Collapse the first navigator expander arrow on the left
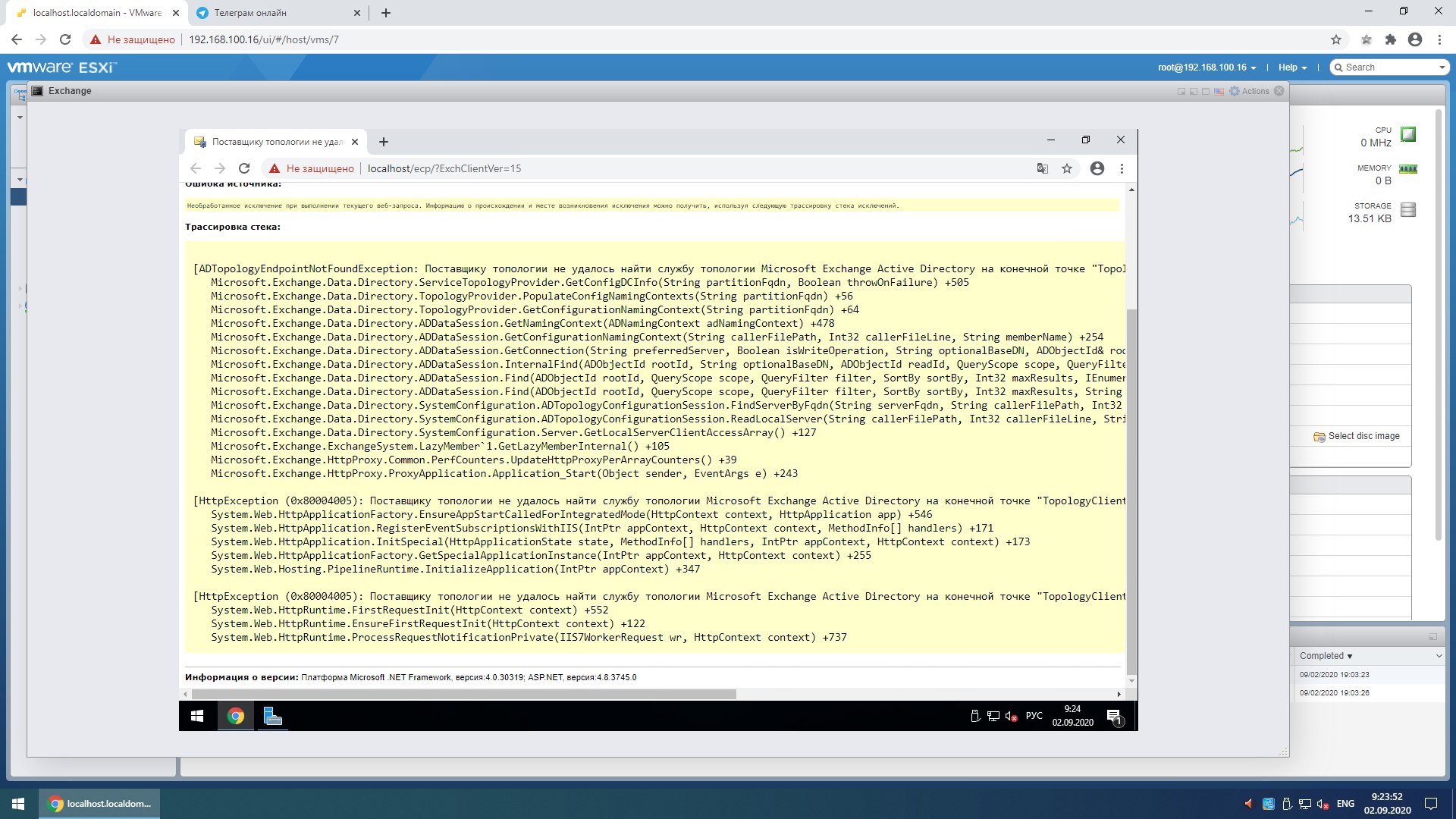This screenshot has height=819, width=1456. (x=20, y=118)
